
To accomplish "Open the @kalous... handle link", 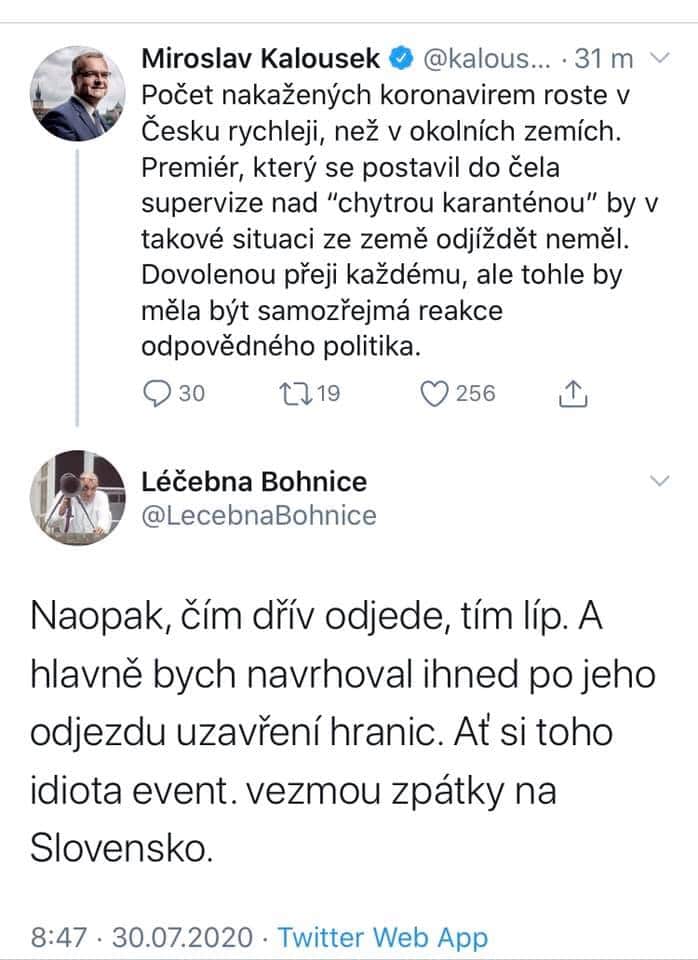I will [x=487, y=59].
